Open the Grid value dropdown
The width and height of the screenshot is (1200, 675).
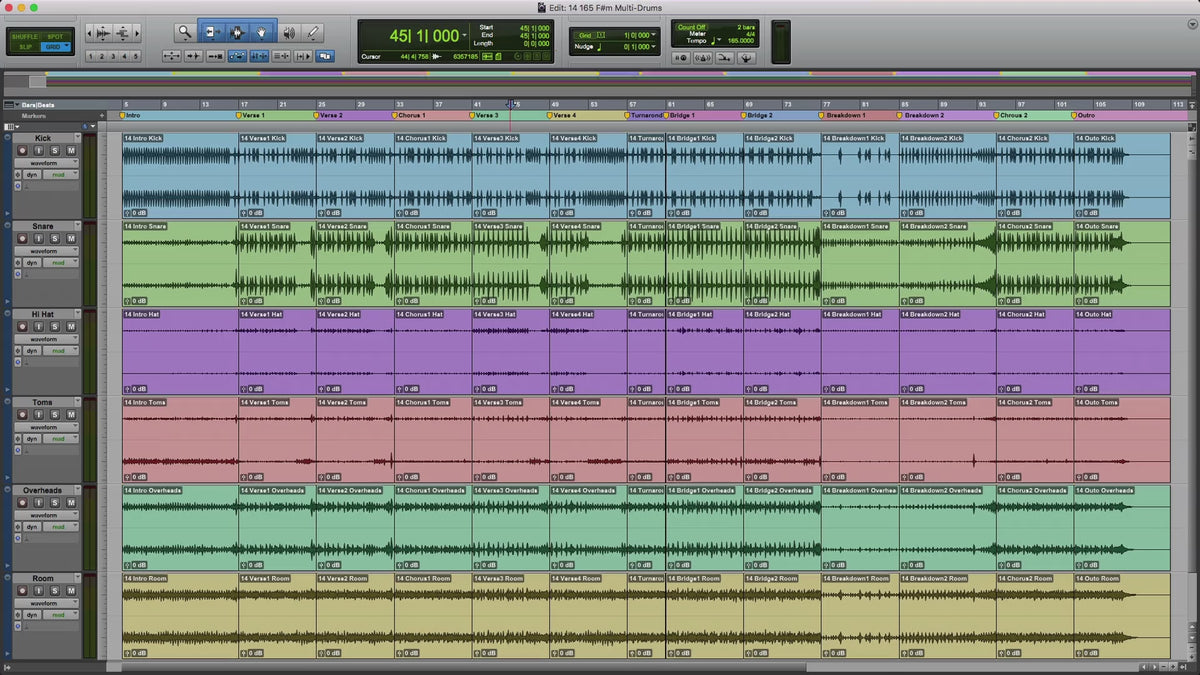pos(655,35)
